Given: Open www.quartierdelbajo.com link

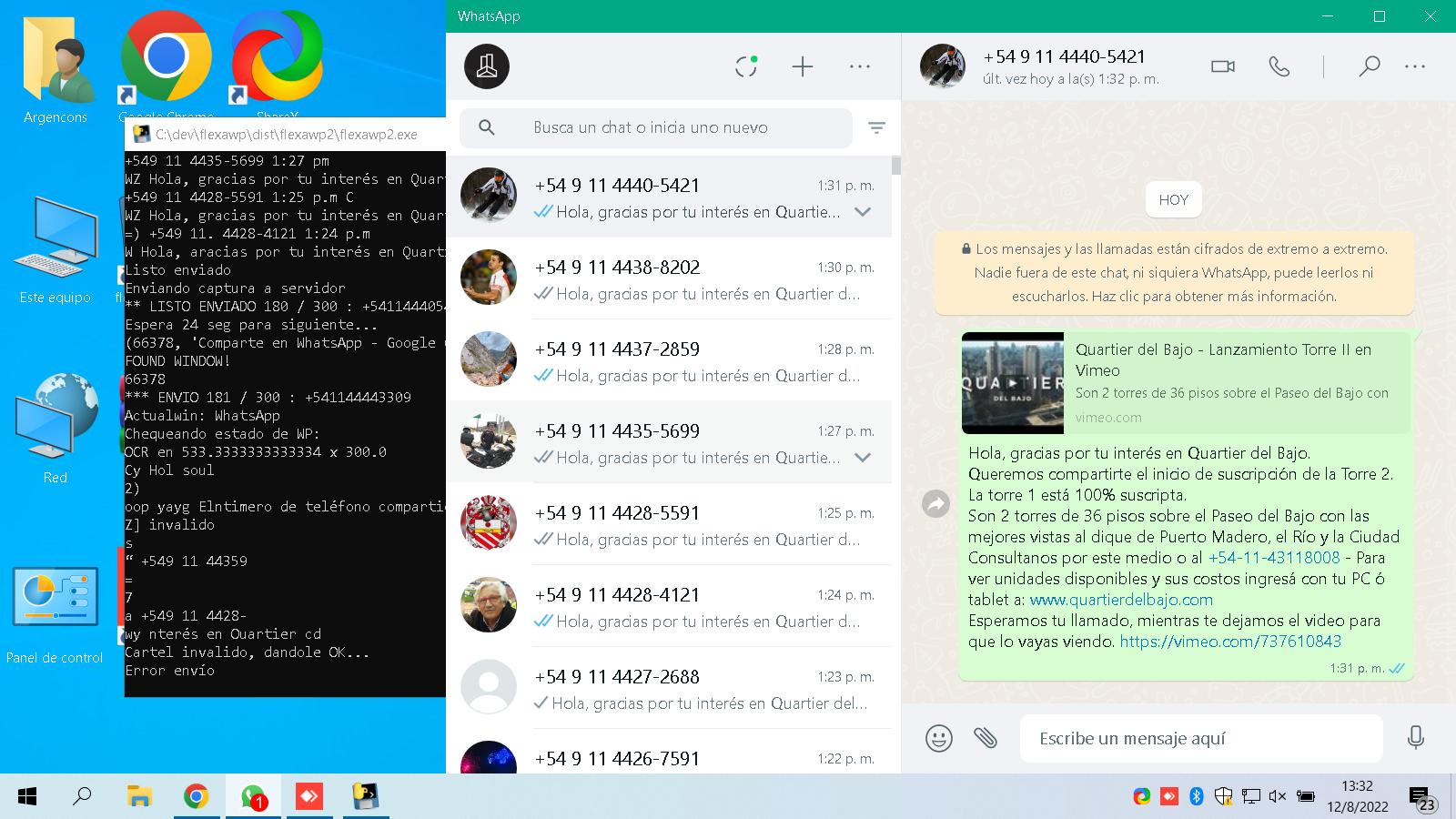Looking at the screenshot, I should coord(1121,600).
